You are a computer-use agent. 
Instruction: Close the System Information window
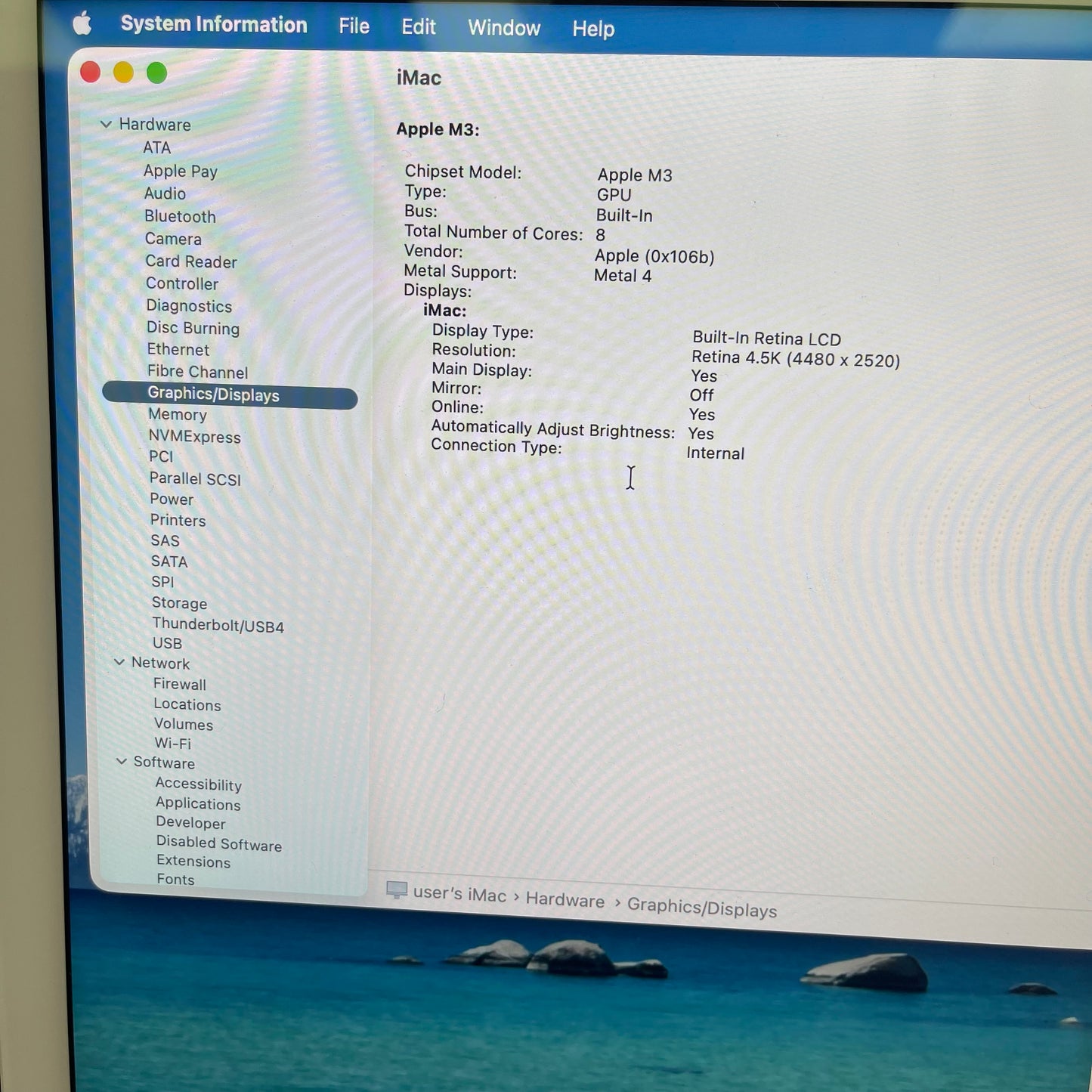tap(91, 73)
